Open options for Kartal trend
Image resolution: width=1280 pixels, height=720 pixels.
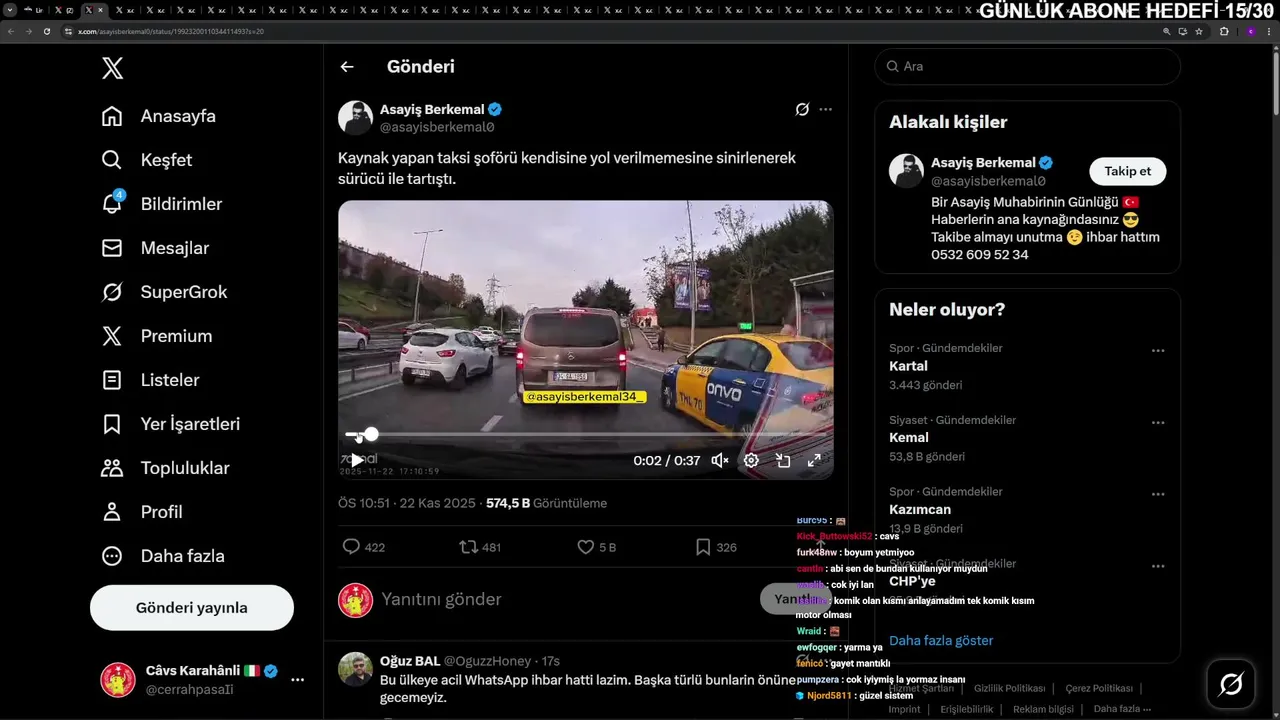tap(1158, 351)
